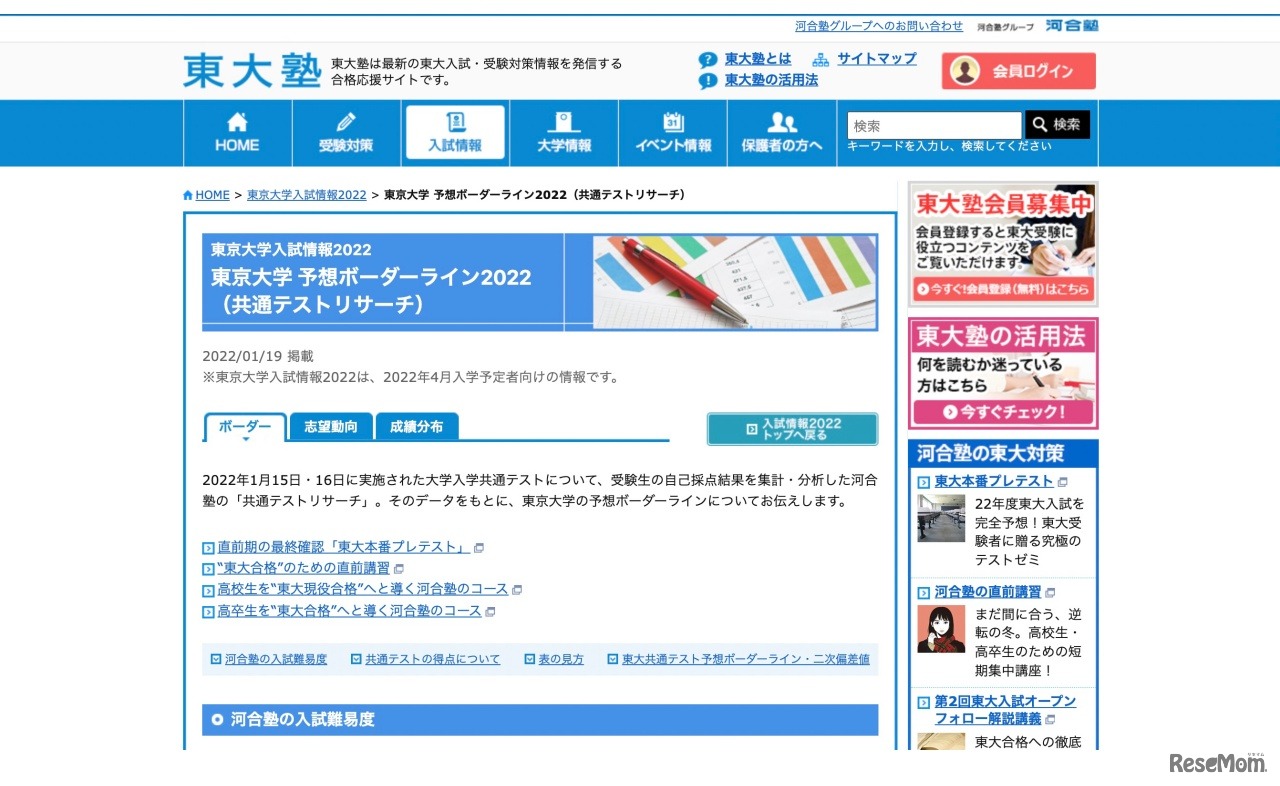Click the 会員ログイン button
Viewport: 1280px width, 786px height.
(x=1019, y=71)
